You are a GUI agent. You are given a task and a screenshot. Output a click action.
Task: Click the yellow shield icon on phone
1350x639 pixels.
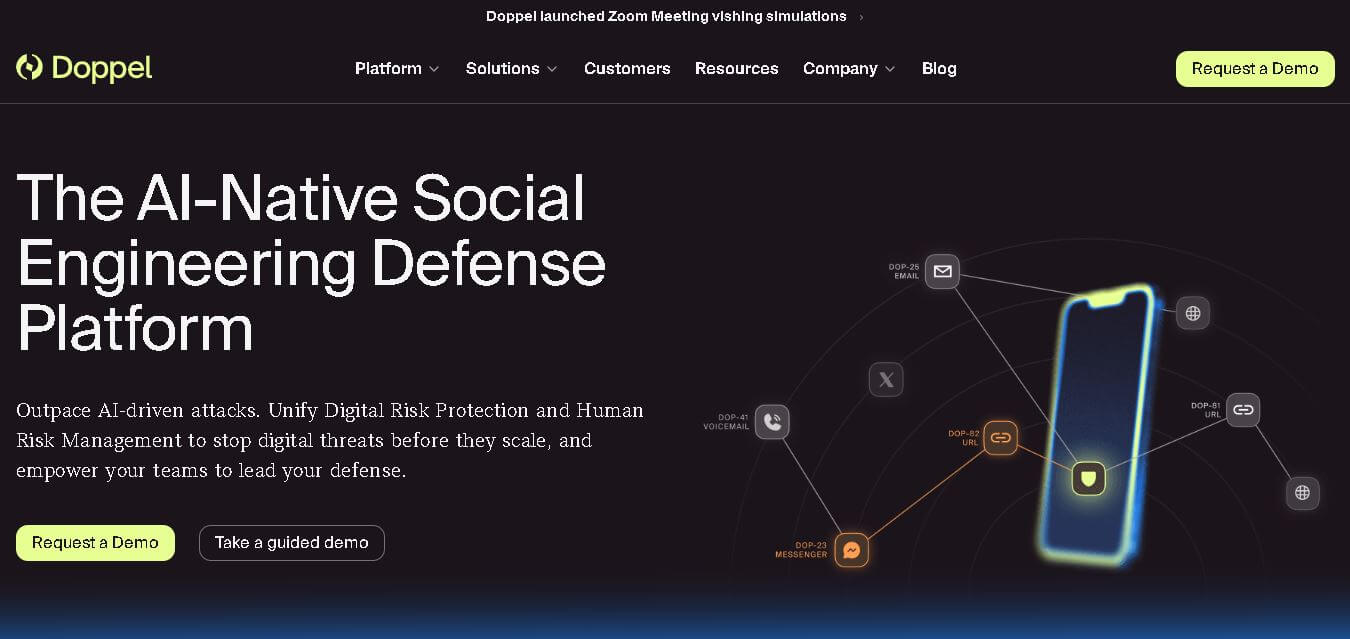1089,478
